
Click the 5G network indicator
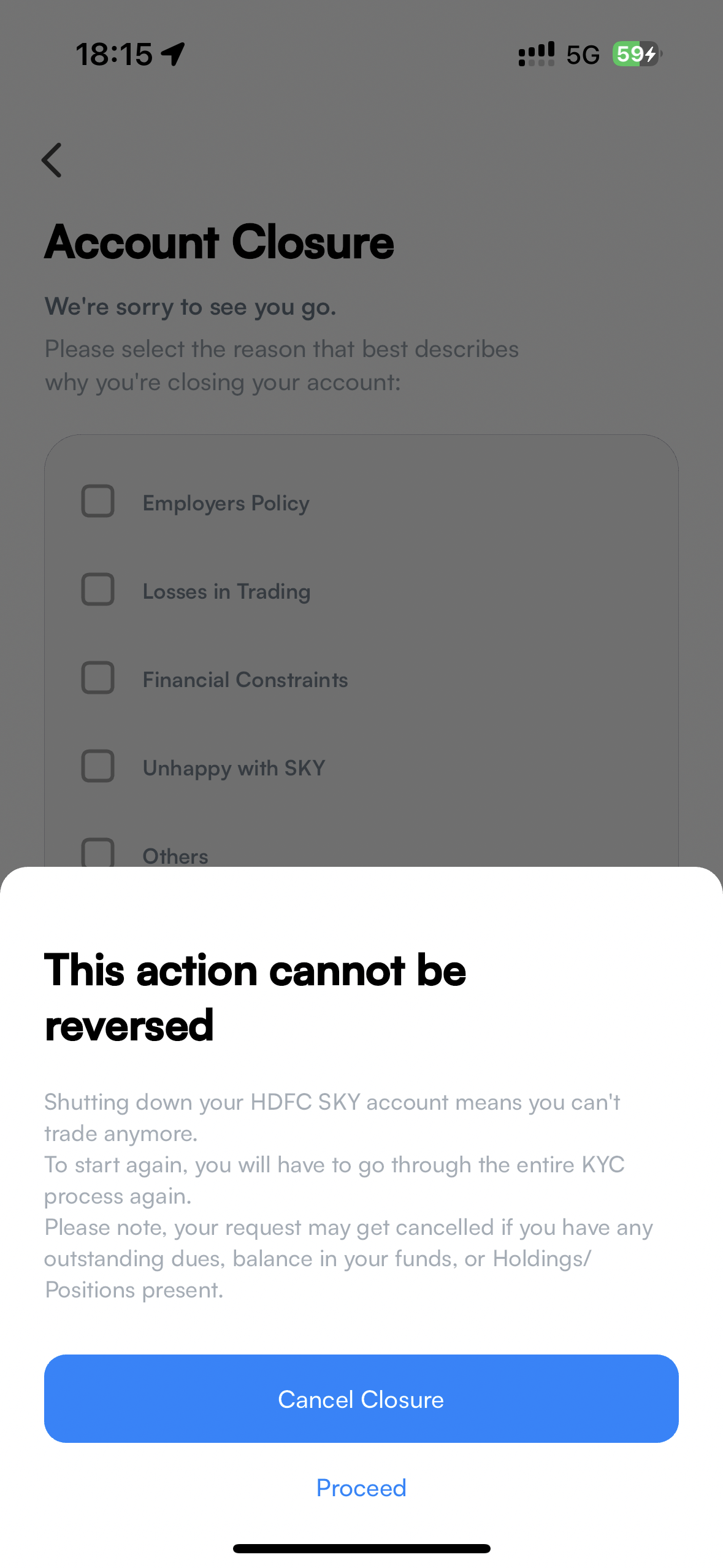pos(583,55)
